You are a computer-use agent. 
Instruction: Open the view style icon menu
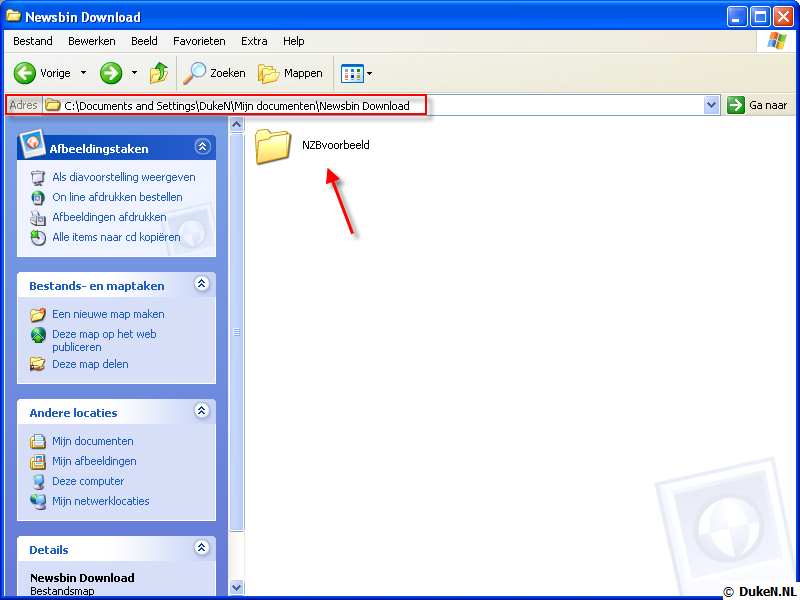353,73
